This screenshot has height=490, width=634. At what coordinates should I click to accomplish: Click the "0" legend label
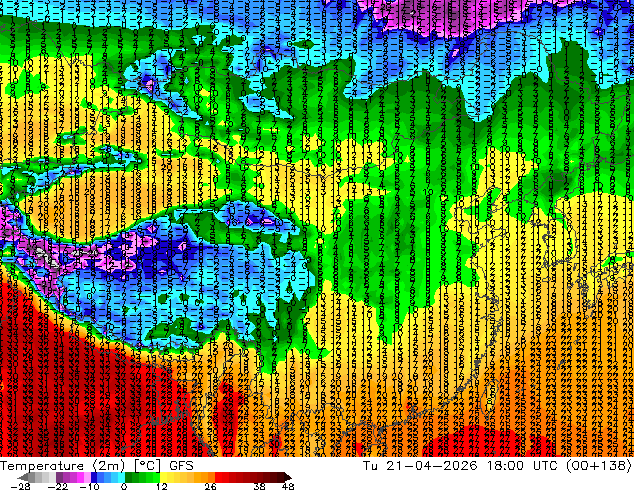(x=124, y=486)
